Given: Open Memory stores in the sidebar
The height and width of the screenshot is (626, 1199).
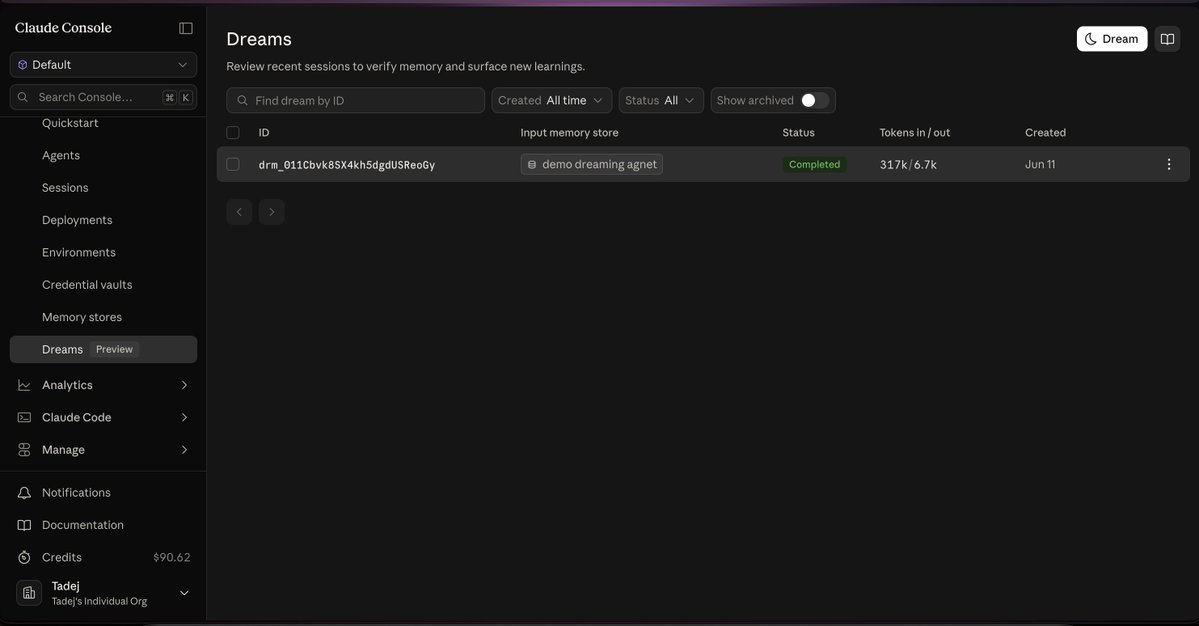Looking at the screenshot, I should (x=82, y=317).
